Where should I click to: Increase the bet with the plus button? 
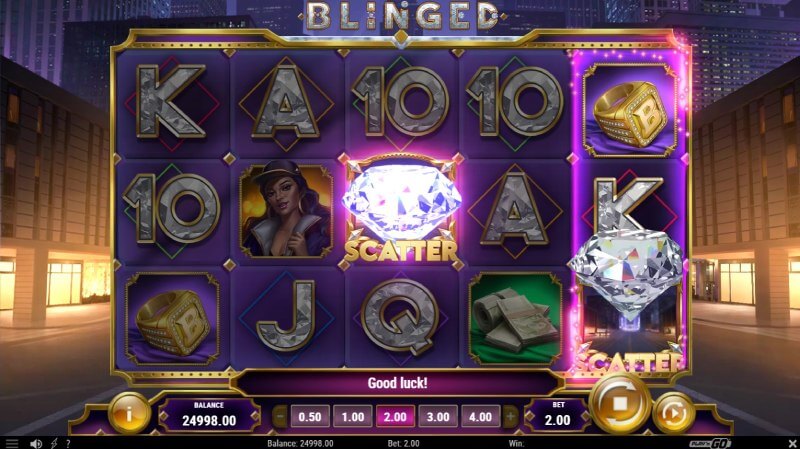point(510,417)
